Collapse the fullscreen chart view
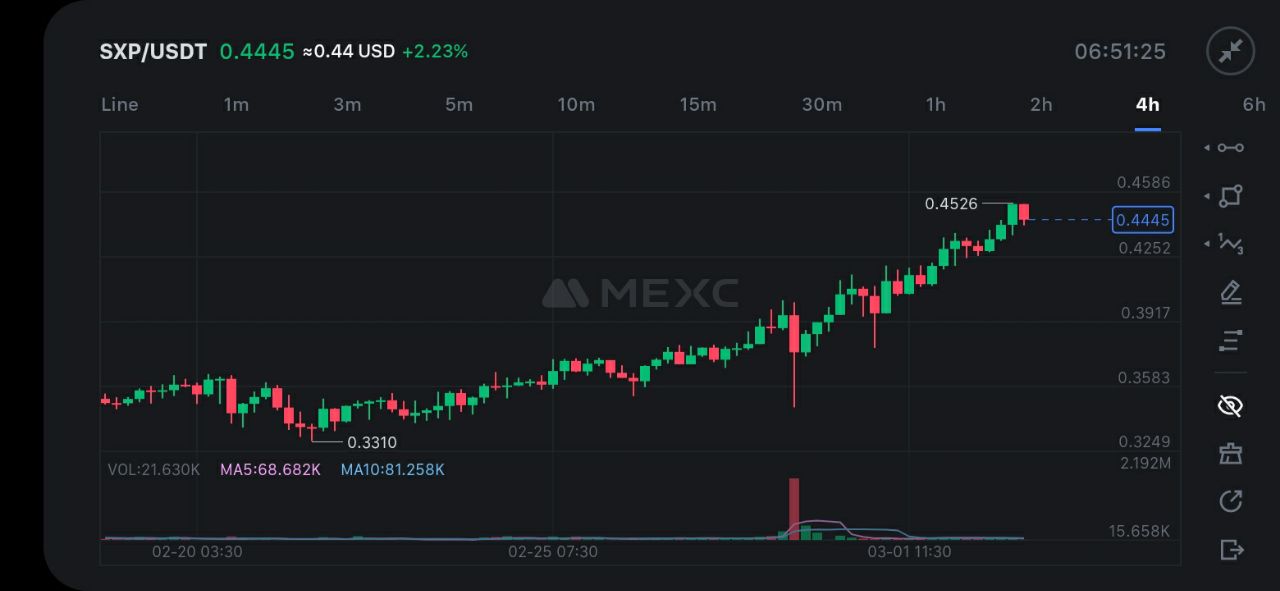1280x591 pixels. pos(1230,51)
